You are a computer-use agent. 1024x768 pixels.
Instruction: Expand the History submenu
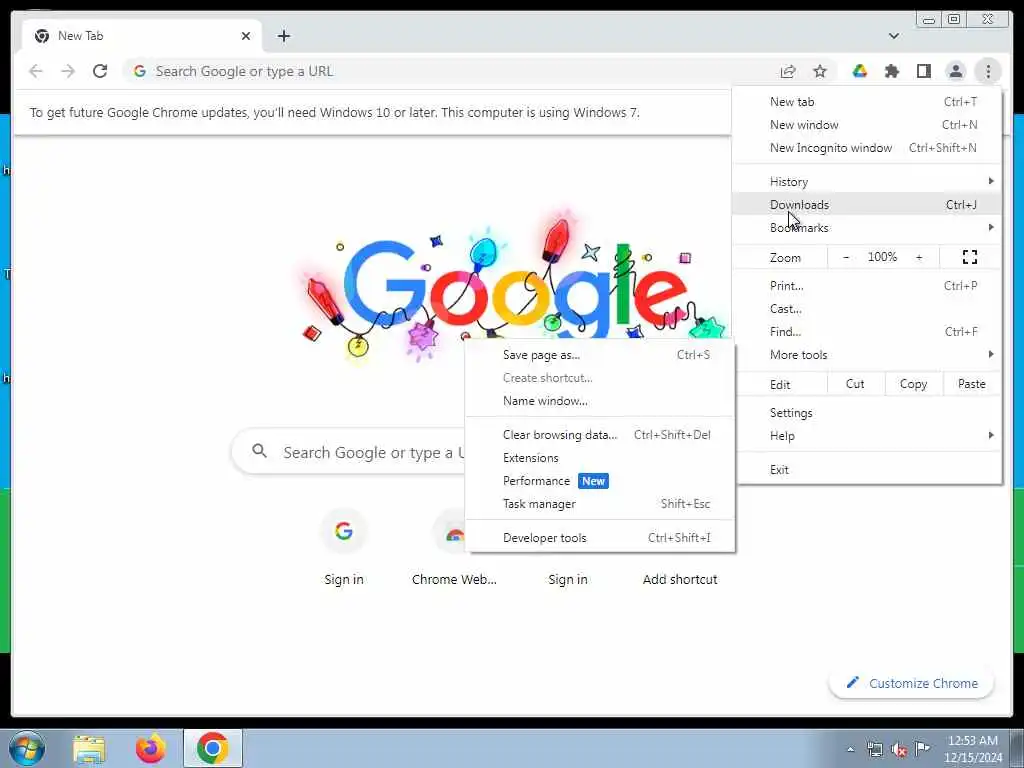(867, 182)
